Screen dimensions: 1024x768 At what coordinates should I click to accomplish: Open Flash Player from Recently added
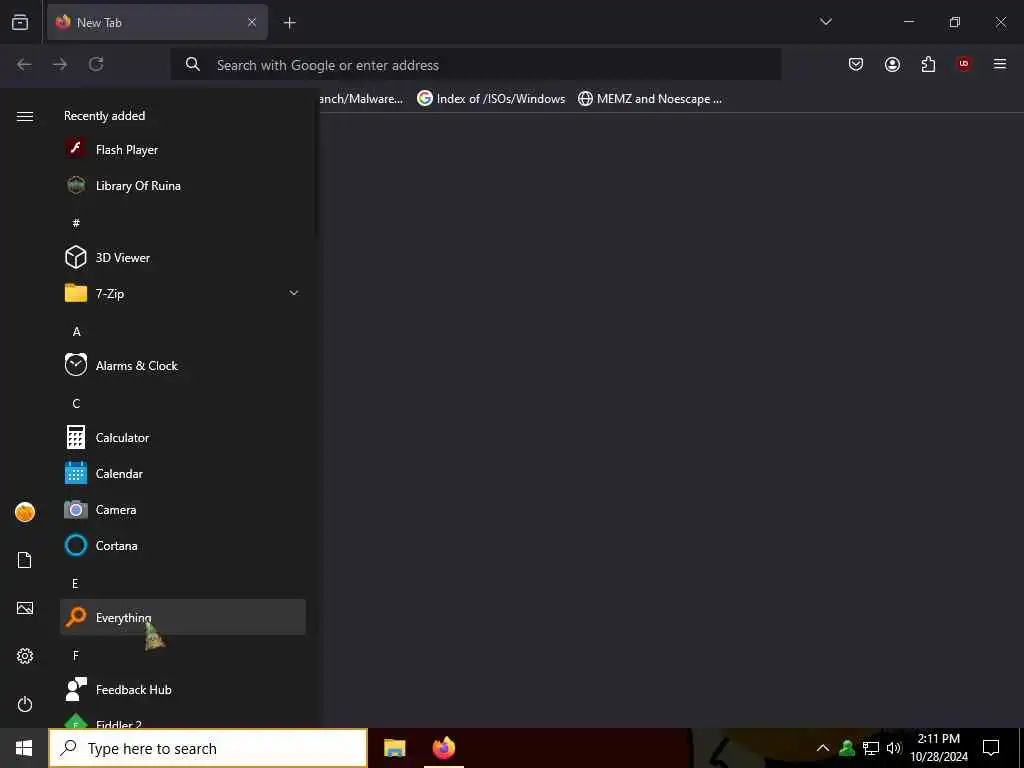tap(182, 150)
